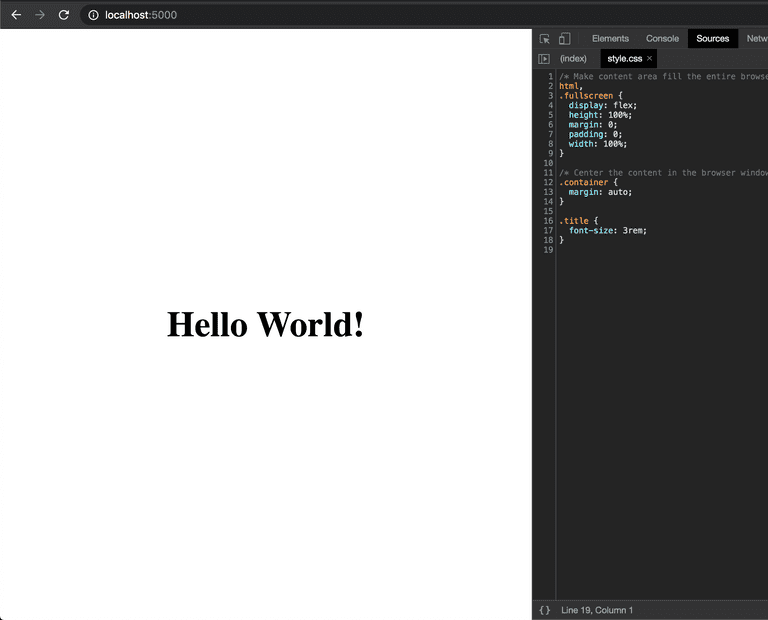Activate the inspect element picker

(x=545, y=39)
